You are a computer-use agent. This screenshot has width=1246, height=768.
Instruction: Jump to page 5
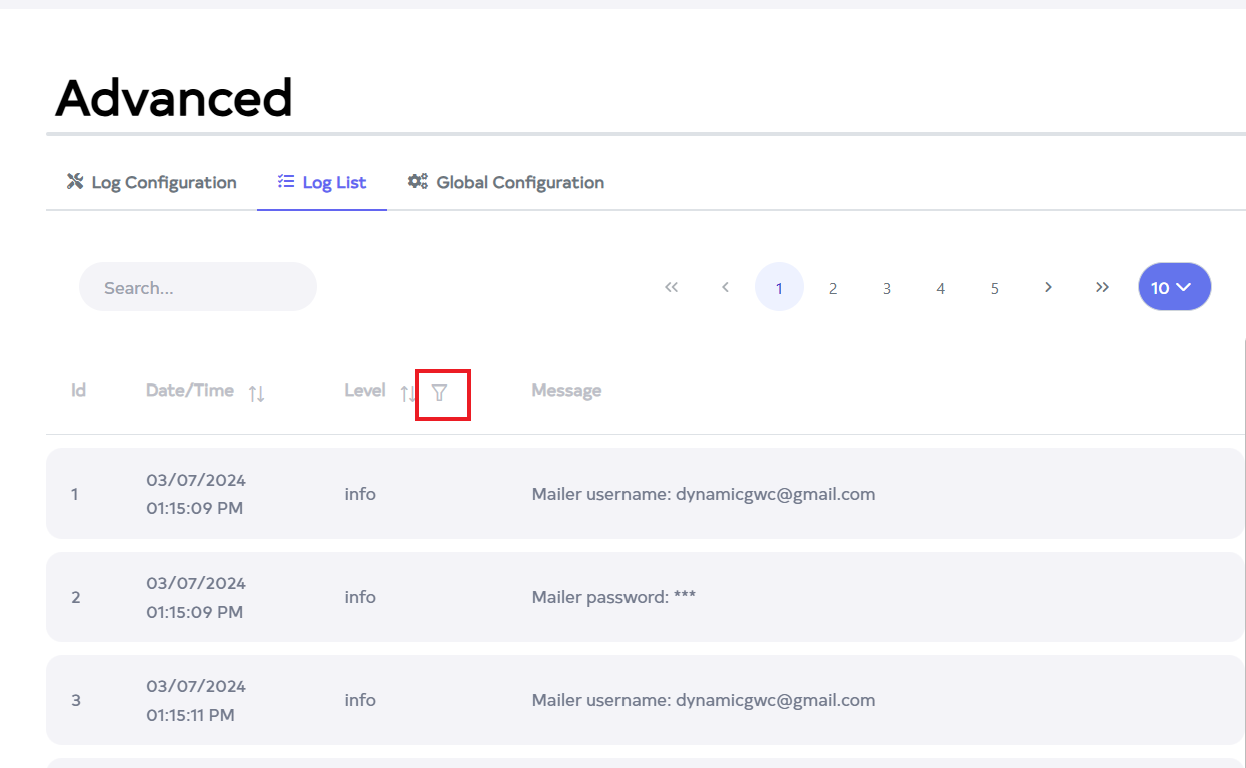[995, 288]
